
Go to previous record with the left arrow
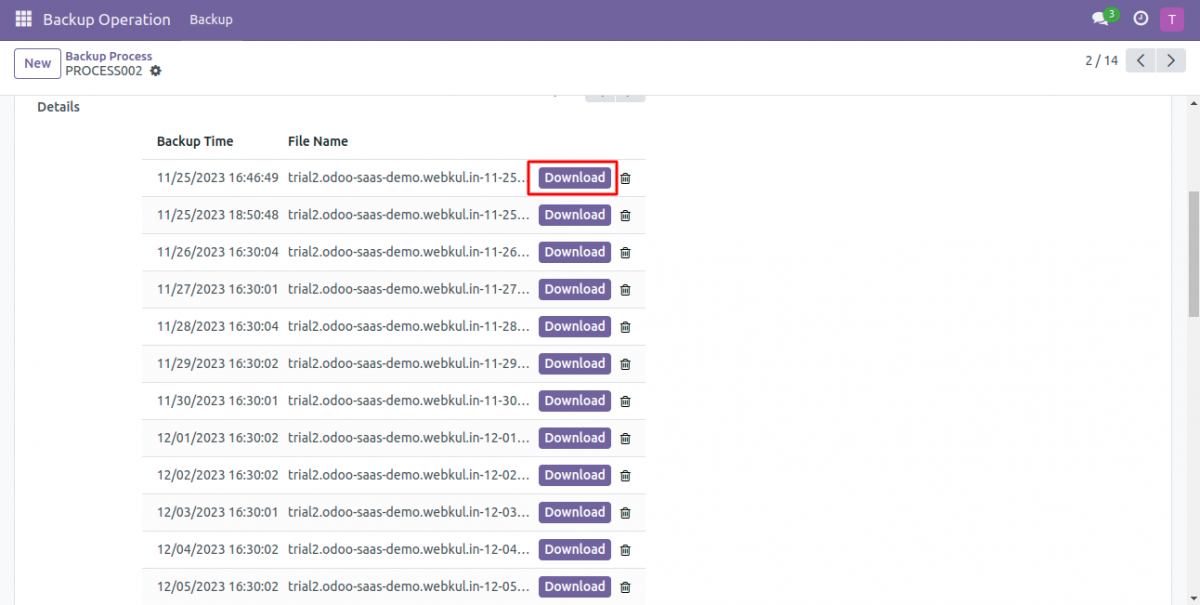1140,60
